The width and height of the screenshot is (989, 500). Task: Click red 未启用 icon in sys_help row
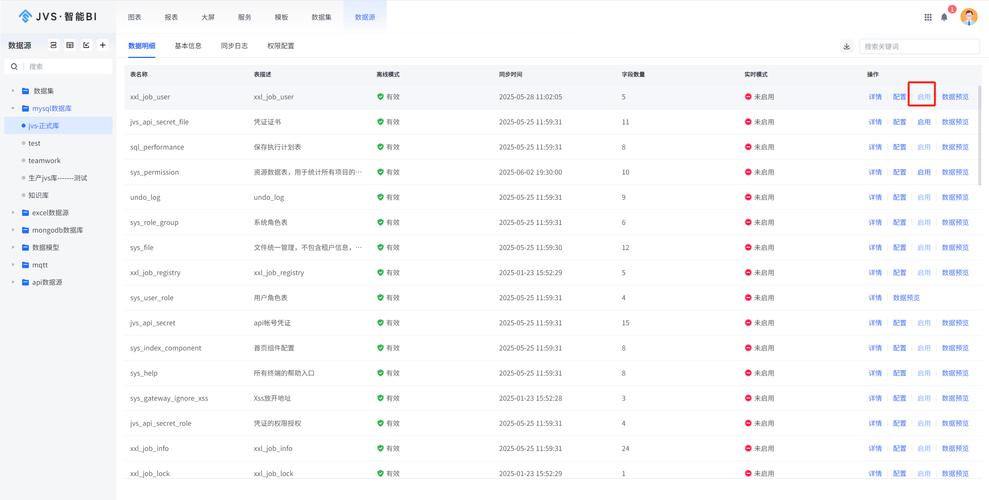[748, 373]
